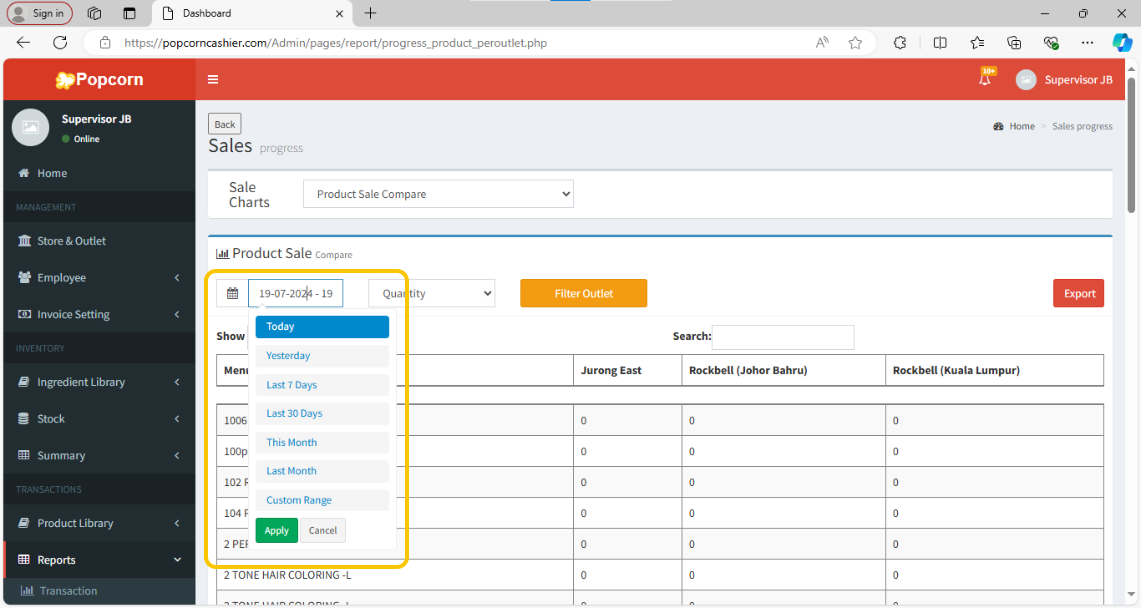The image size is (1141, 608).
Task: Click the Popcorn logo
Action: pos(100,79)
